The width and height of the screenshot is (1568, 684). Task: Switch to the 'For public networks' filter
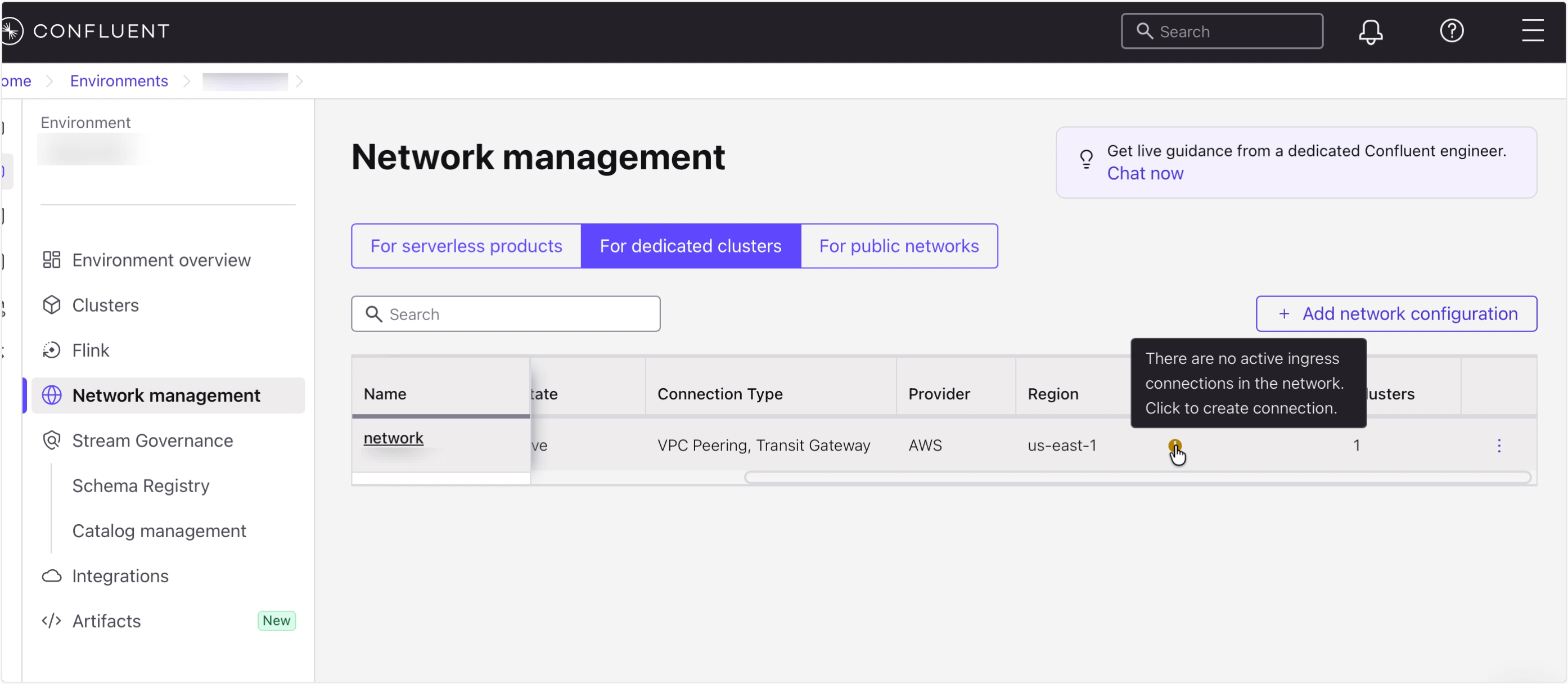899,246
